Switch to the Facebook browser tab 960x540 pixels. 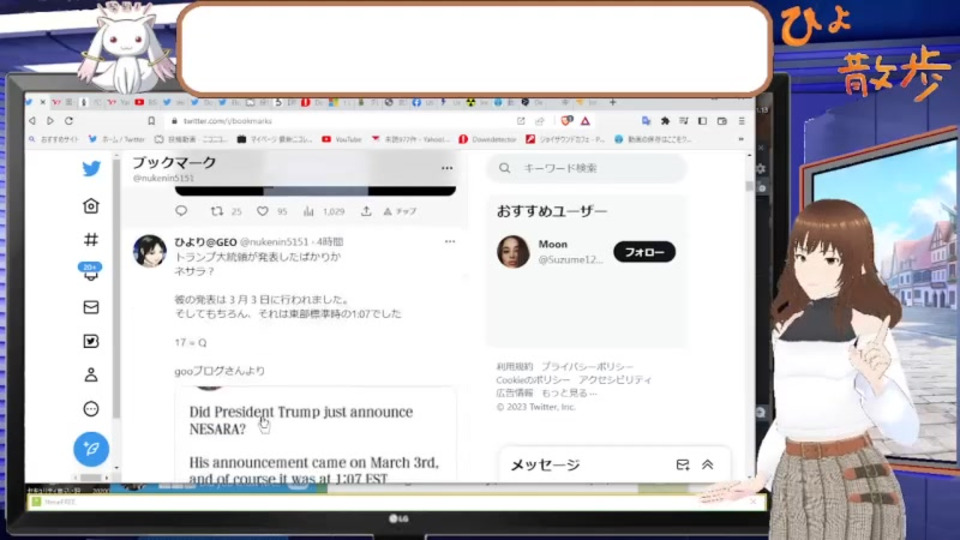click(416, 102)
